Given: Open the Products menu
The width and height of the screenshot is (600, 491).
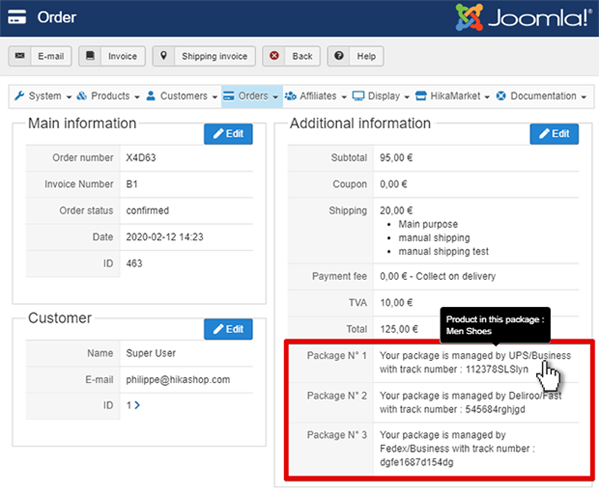Looking at the screenshot, I should [x=108, y=96].
